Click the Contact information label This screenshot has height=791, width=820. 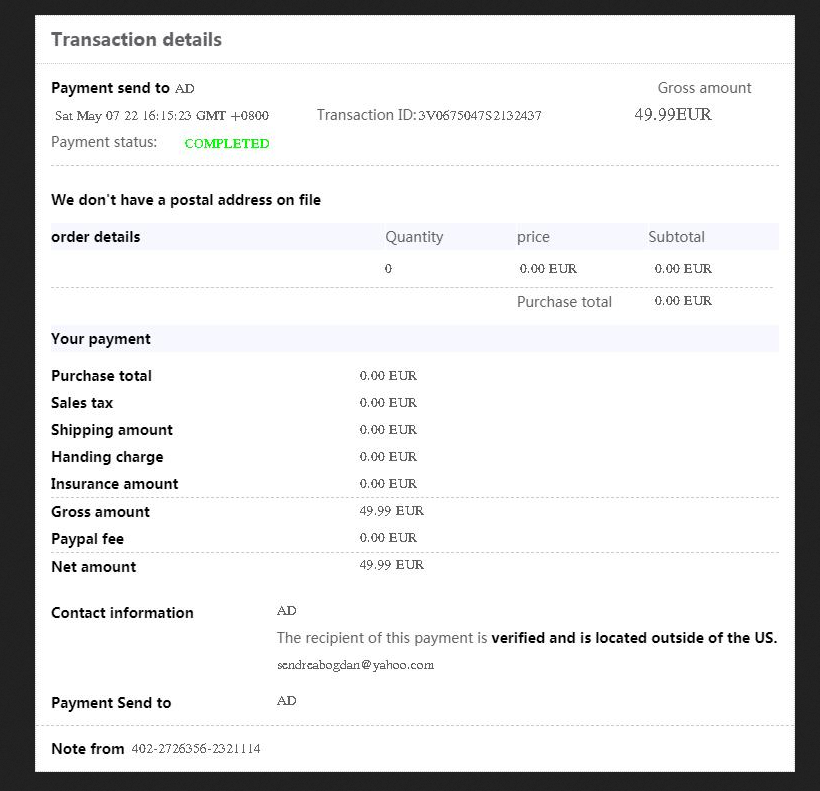122,613
